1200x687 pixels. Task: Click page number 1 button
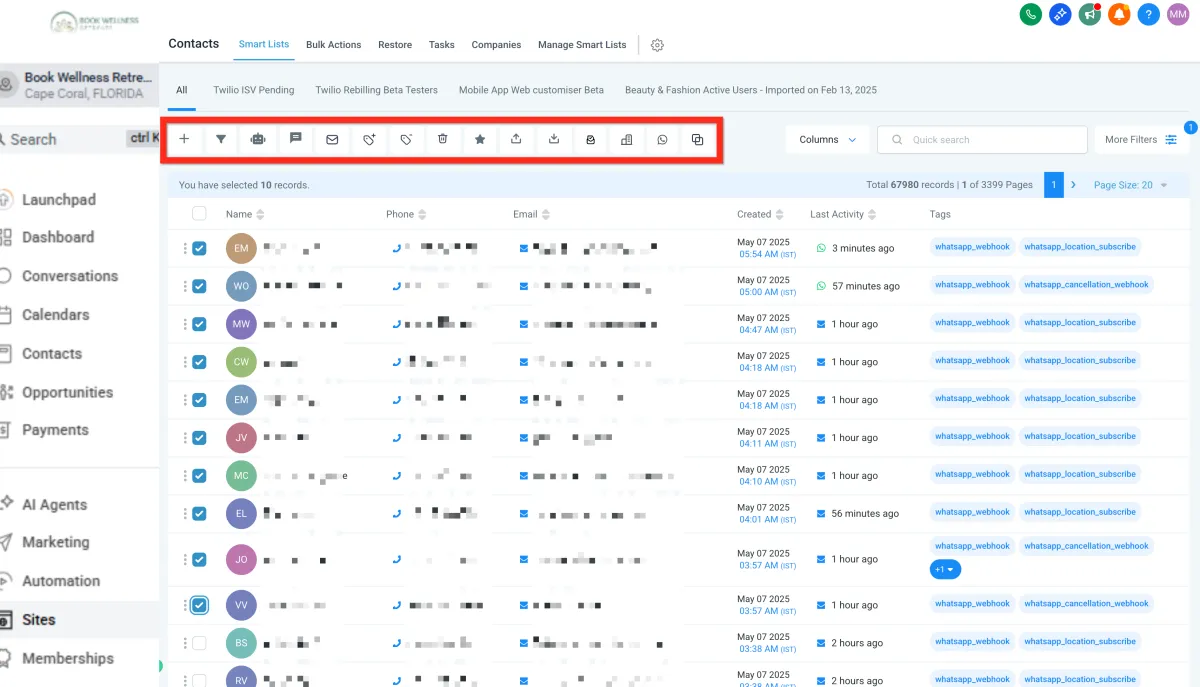(x=1053, y=185)
